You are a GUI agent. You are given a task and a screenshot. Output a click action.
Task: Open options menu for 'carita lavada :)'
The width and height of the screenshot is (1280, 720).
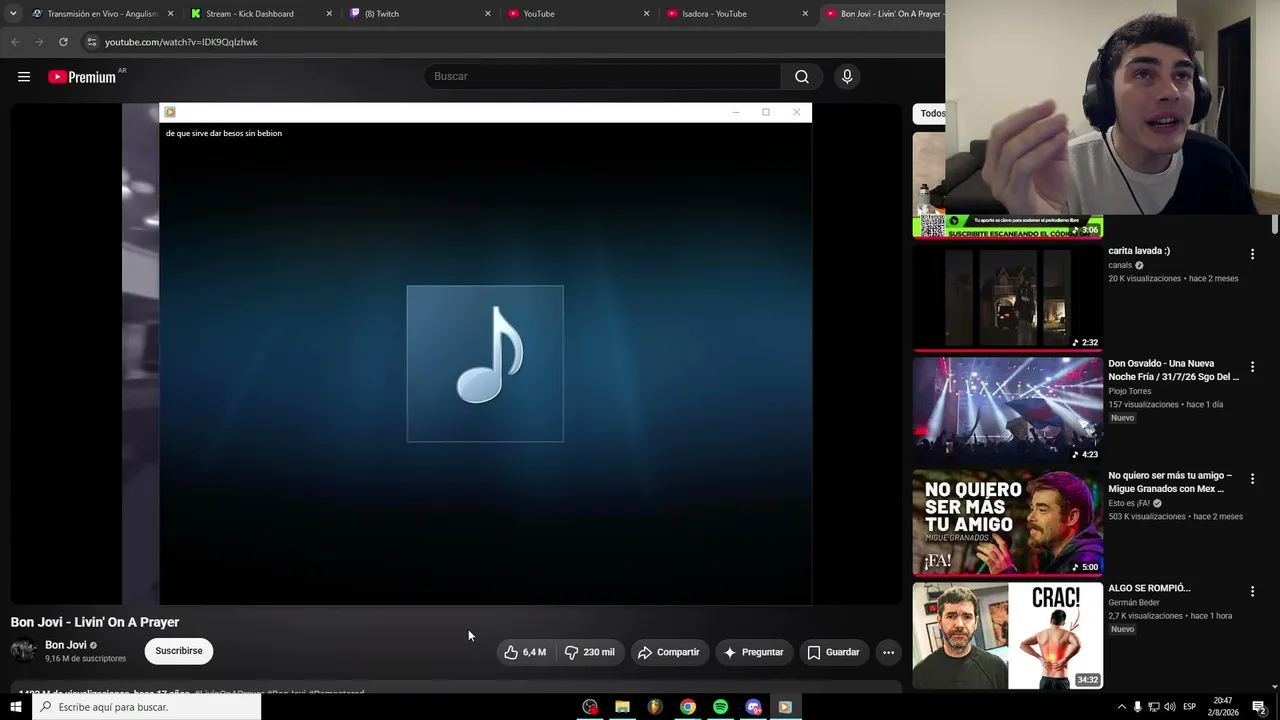[1252, 254]
